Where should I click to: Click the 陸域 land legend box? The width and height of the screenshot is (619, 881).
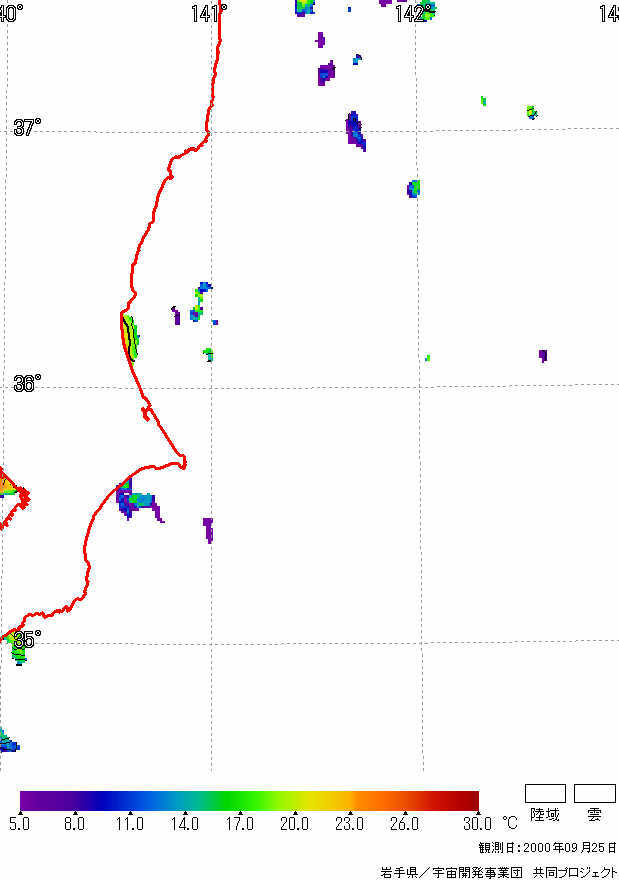[545, 793]
